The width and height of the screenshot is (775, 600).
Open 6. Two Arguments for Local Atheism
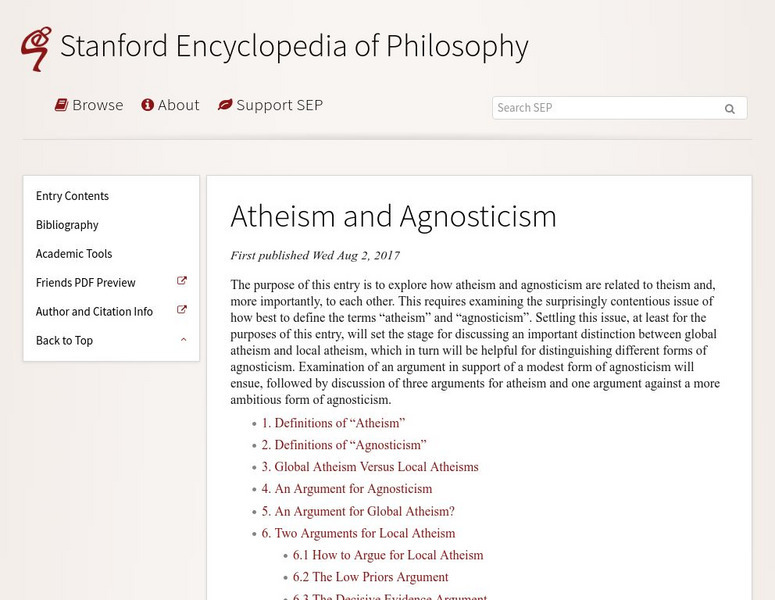358,533
